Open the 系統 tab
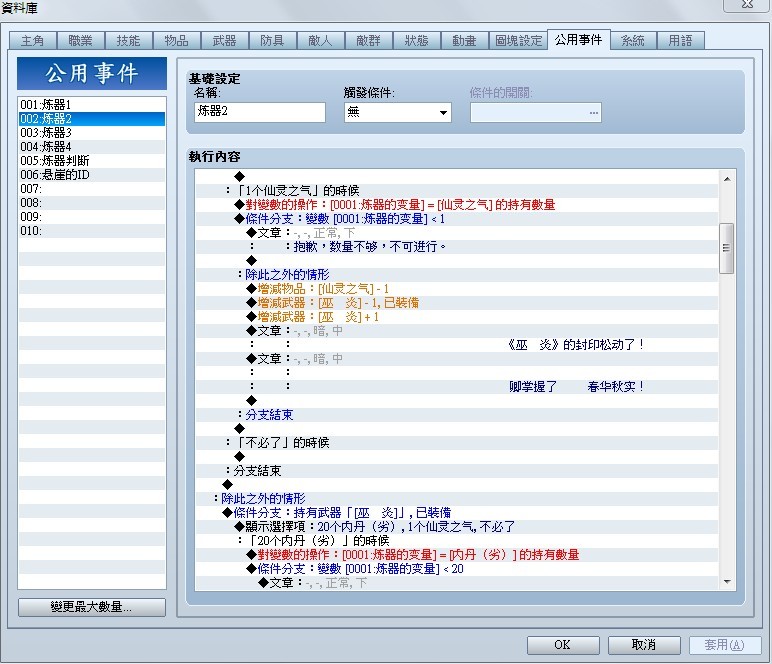Viewport: 772px width, 664px height. [634, 40]
